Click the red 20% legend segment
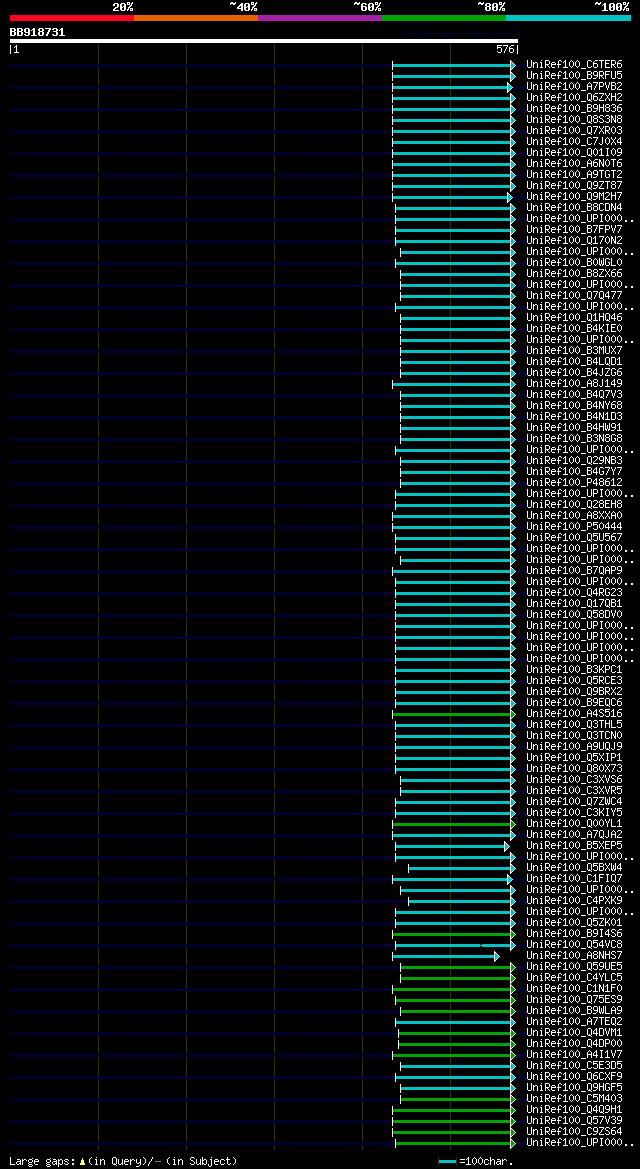Viewport: 640px width, 1169px height. [72, 17]
